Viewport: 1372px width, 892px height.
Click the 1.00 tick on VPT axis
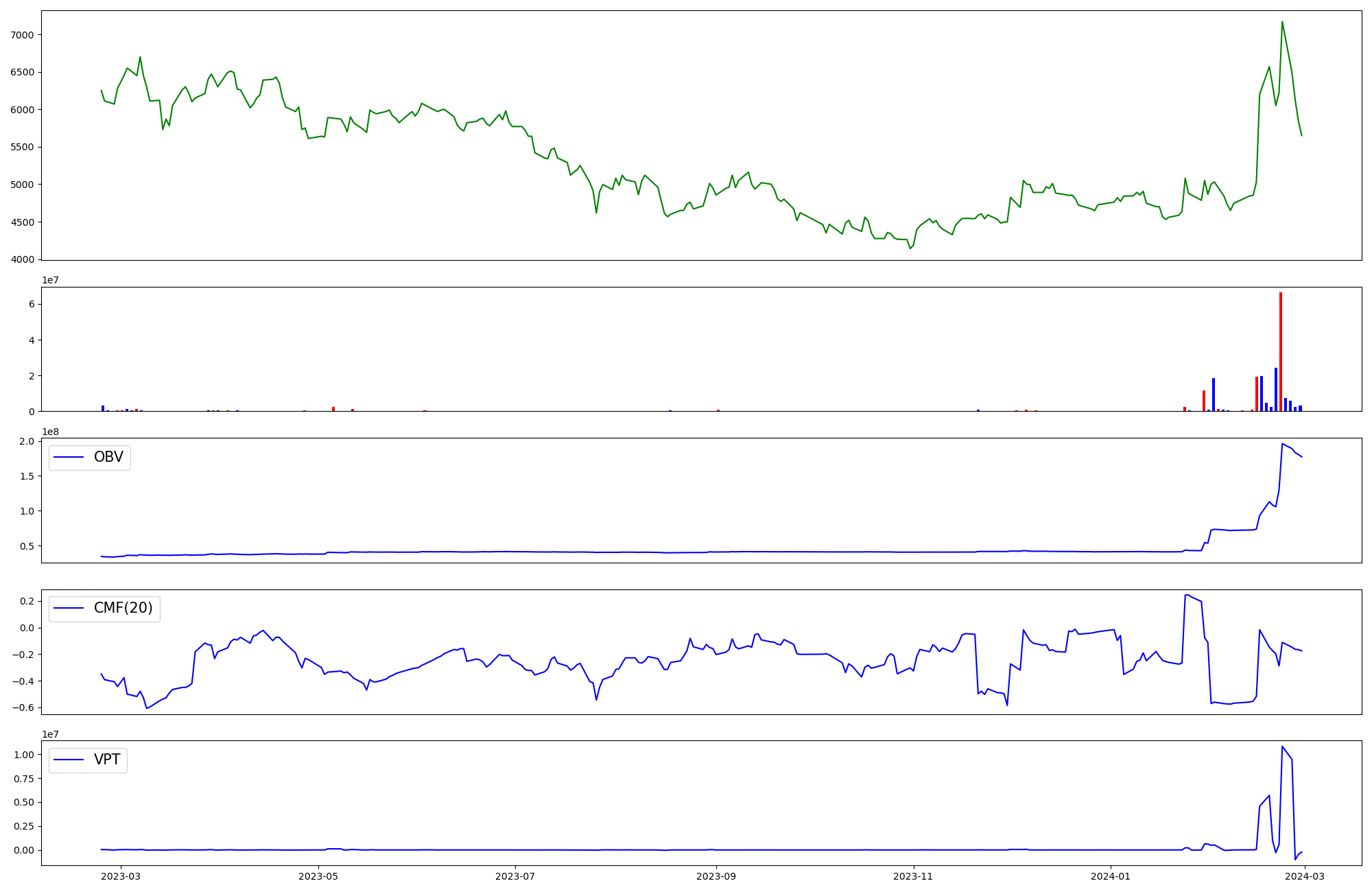click(x=25, y=755)
